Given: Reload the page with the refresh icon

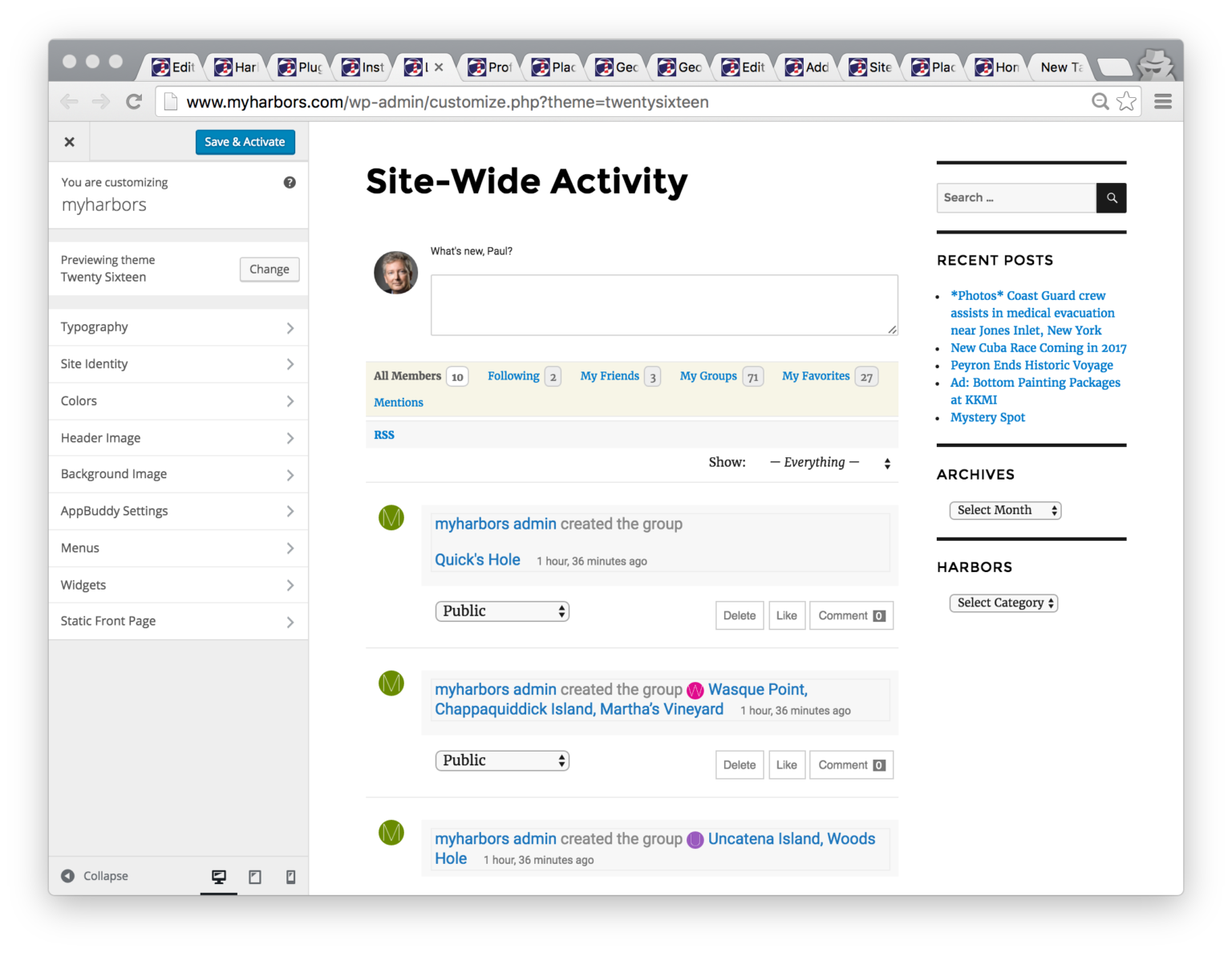Looking at the screenshot, I should pos(134,102).
